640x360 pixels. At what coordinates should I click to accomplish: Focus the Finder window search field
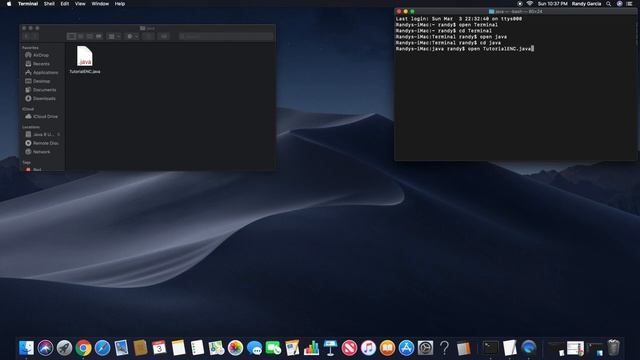tap(226, 36)
